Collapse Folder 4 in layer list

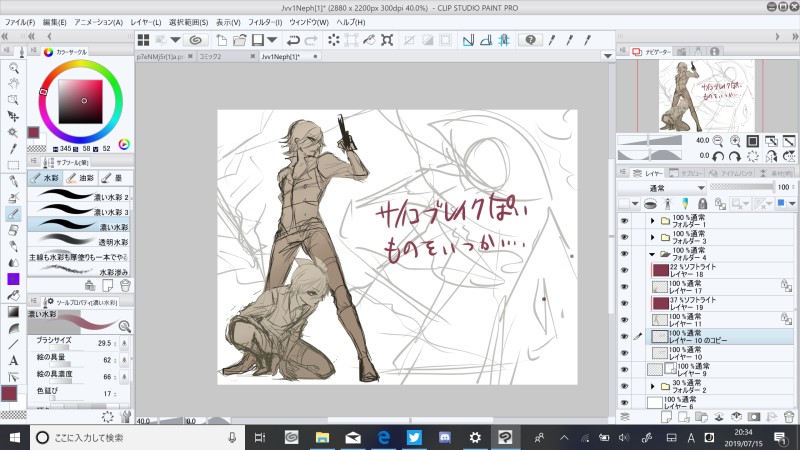click(x=653, y=254)
